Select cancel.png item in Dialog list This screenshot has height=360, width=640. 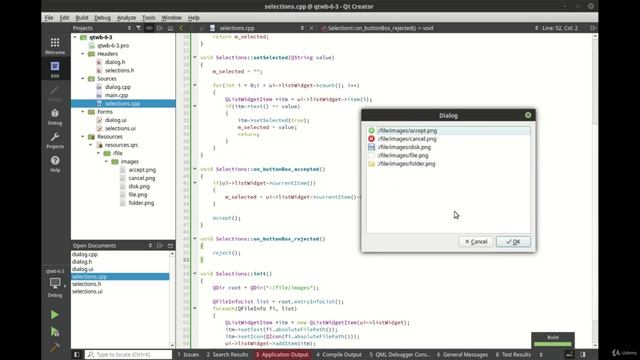449,139
